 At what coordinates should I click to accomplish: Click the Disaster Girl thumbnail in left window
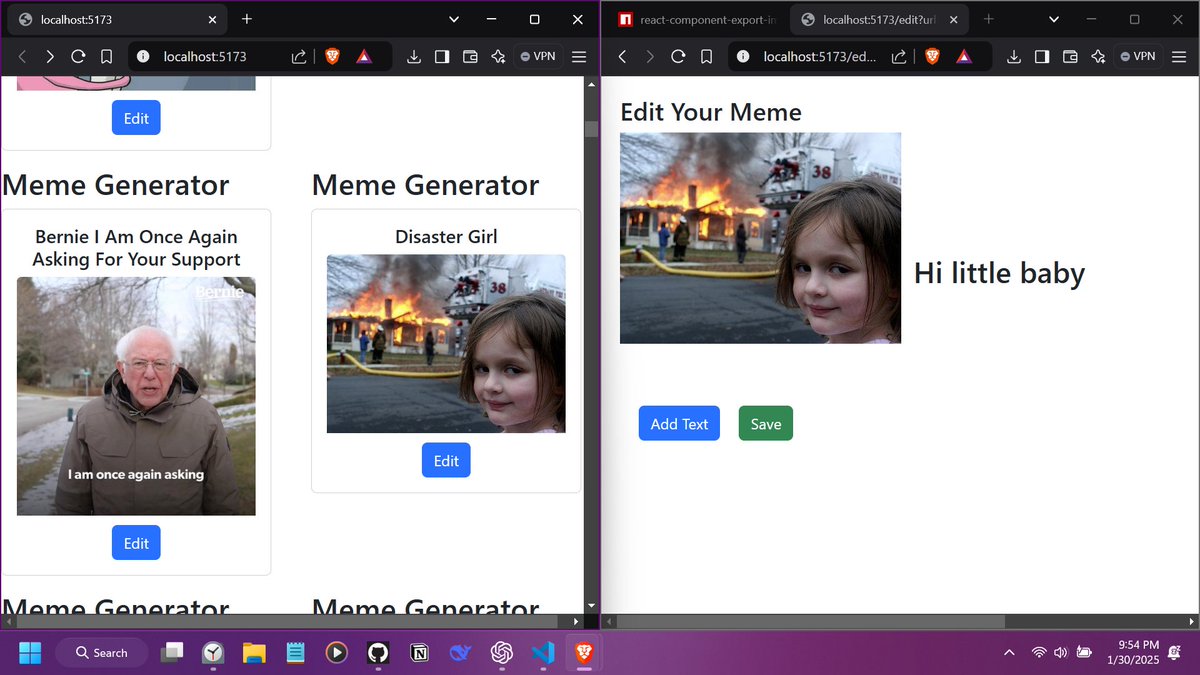446,343
